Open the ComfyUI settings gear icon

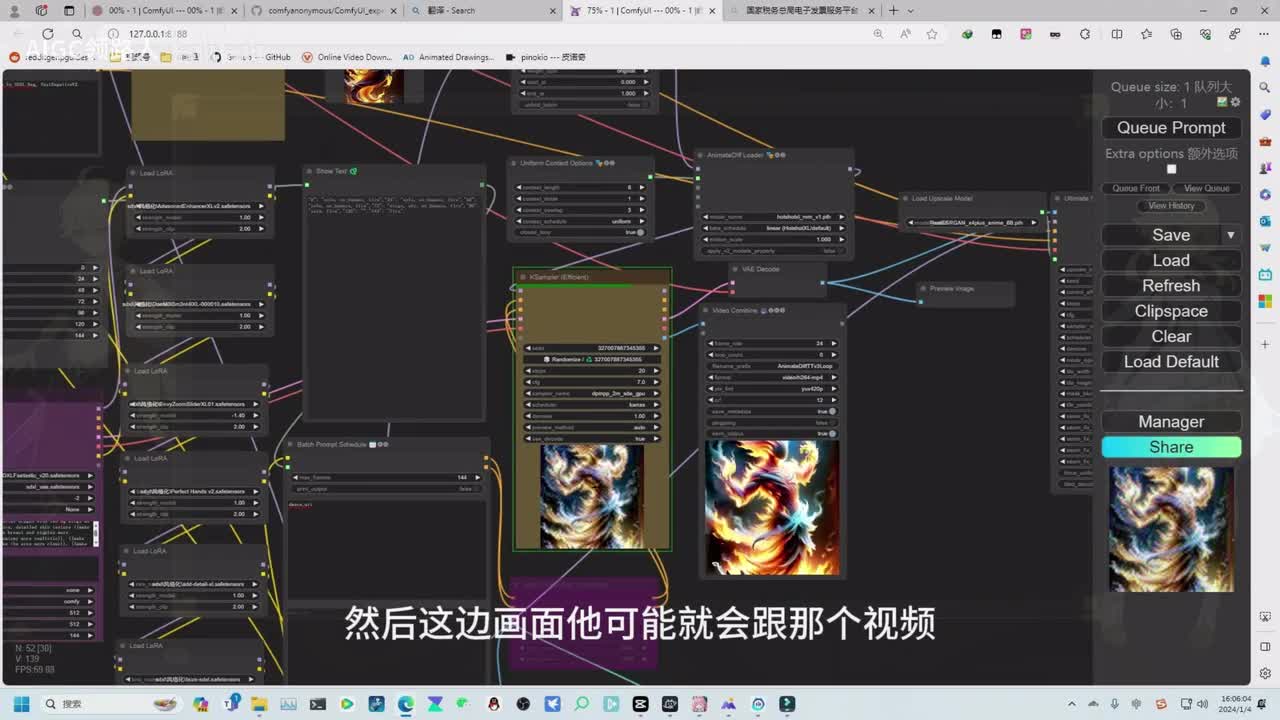point(1235,102)
